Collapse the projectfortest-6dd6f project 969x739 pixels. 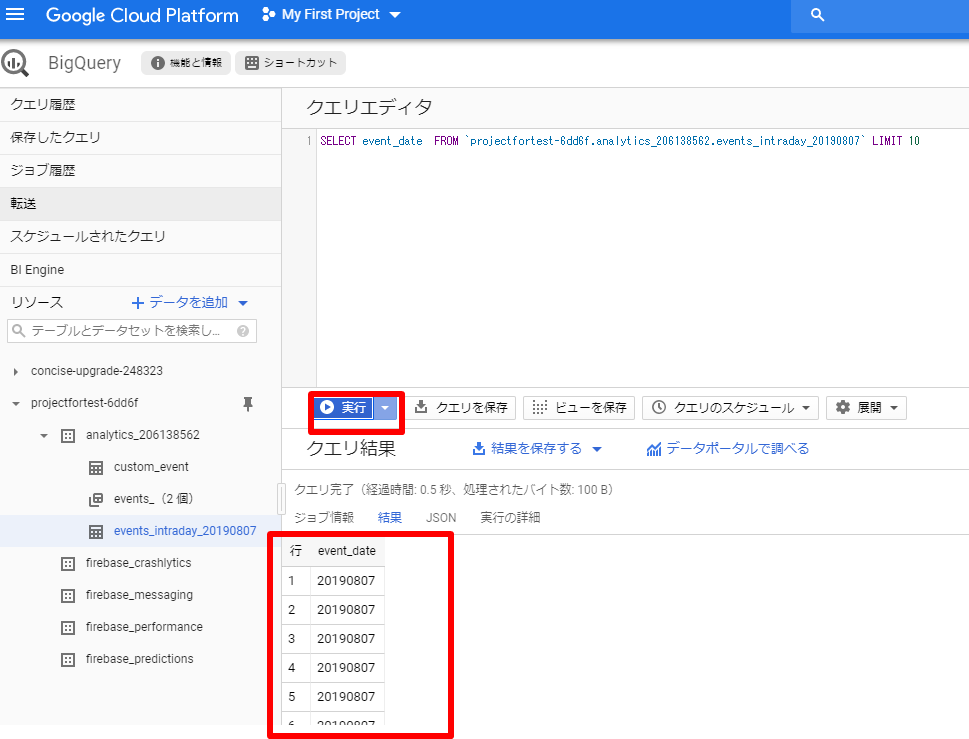(15, 403)
